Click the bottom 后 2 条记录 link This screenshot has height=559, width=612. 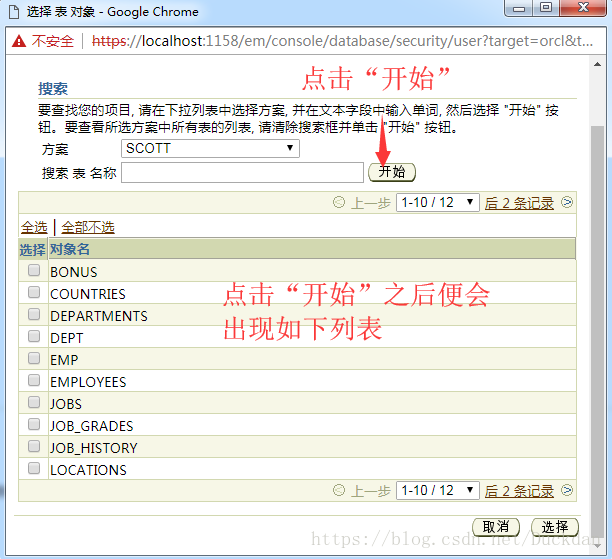pos(519,491)
